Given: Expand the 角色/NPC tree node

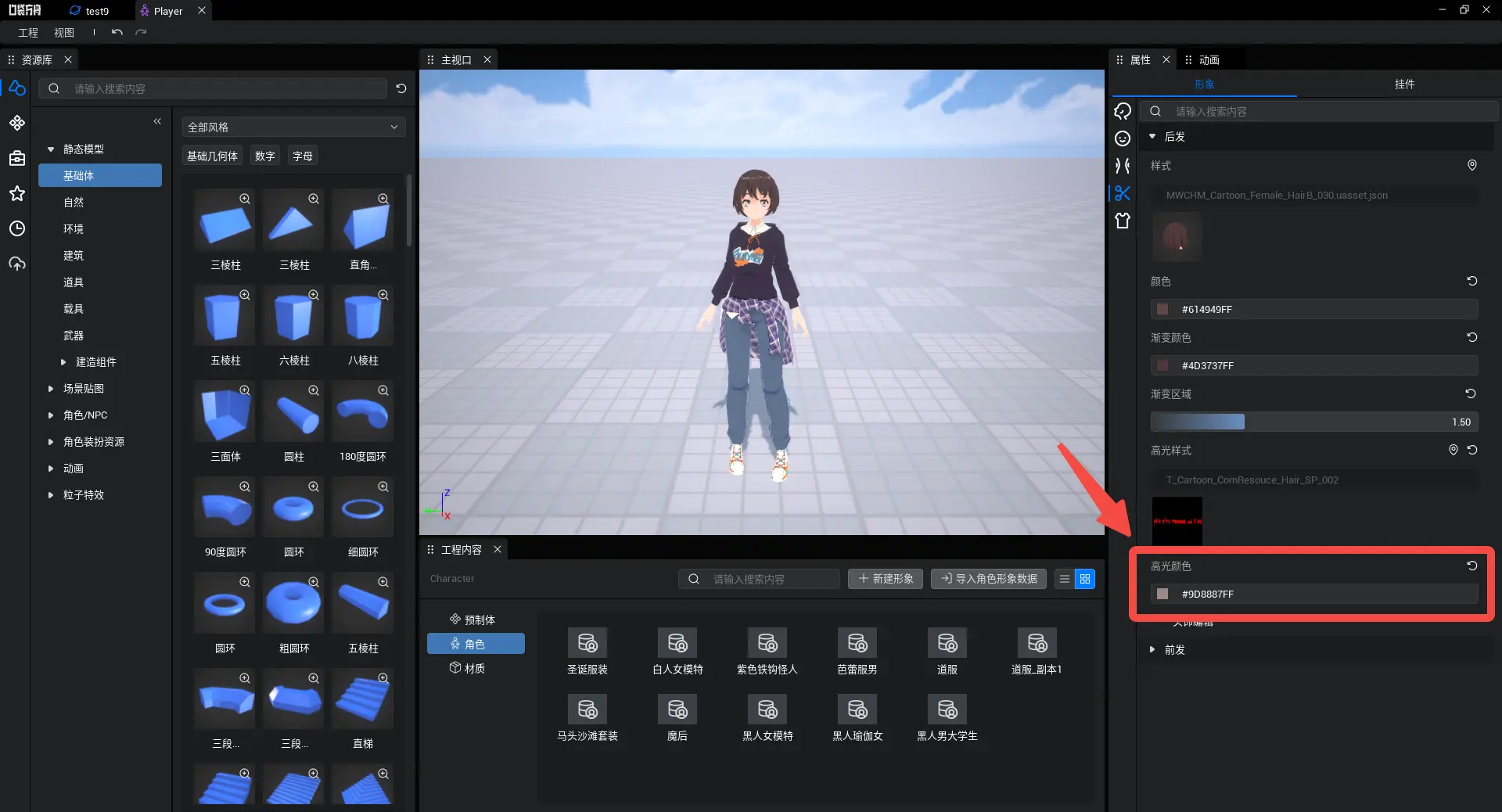Looking at the screenshot, I should [x=51, y=415].
